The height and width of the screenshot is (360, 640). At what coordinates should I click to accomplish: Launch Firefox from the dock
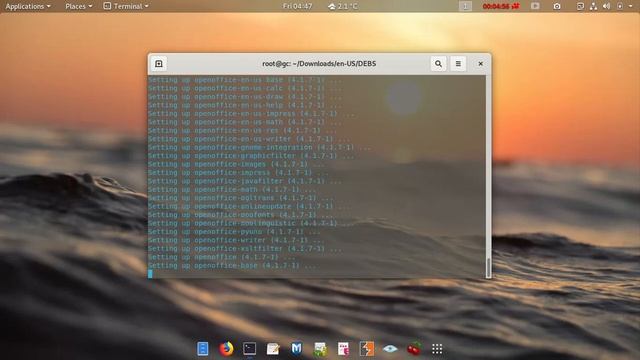click(226, 349)
